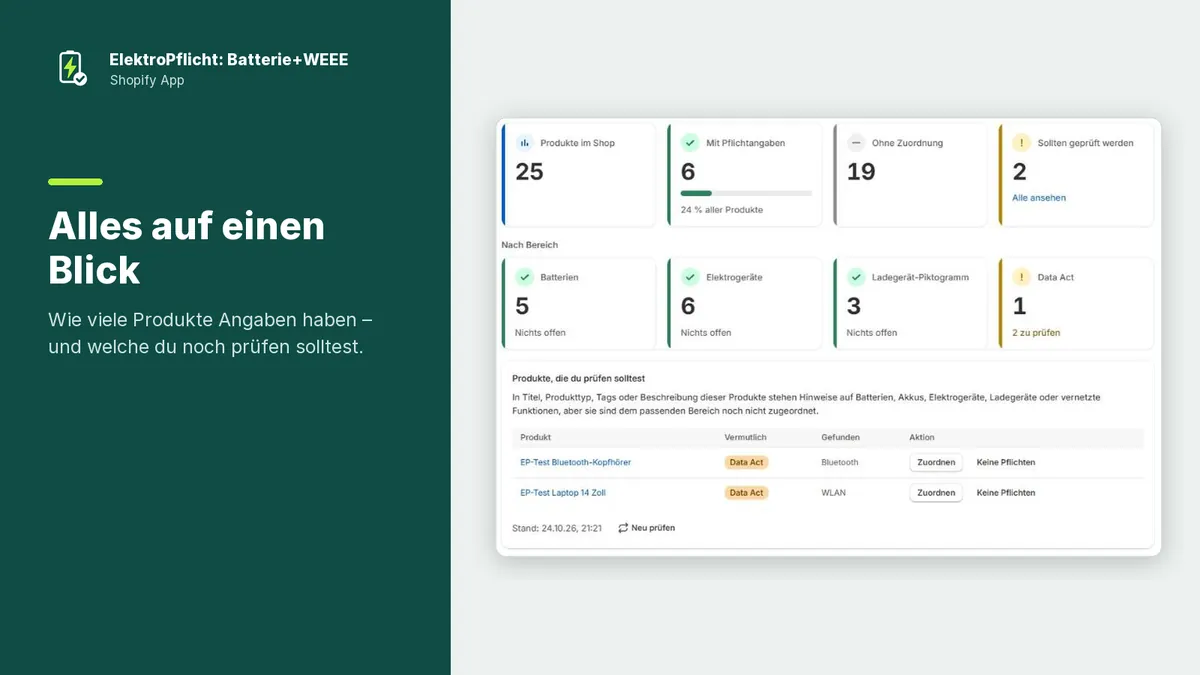Viewport: 1200px width, 675px height.
Task: Click the Neu prüfen button
Action: pos(646,527)
